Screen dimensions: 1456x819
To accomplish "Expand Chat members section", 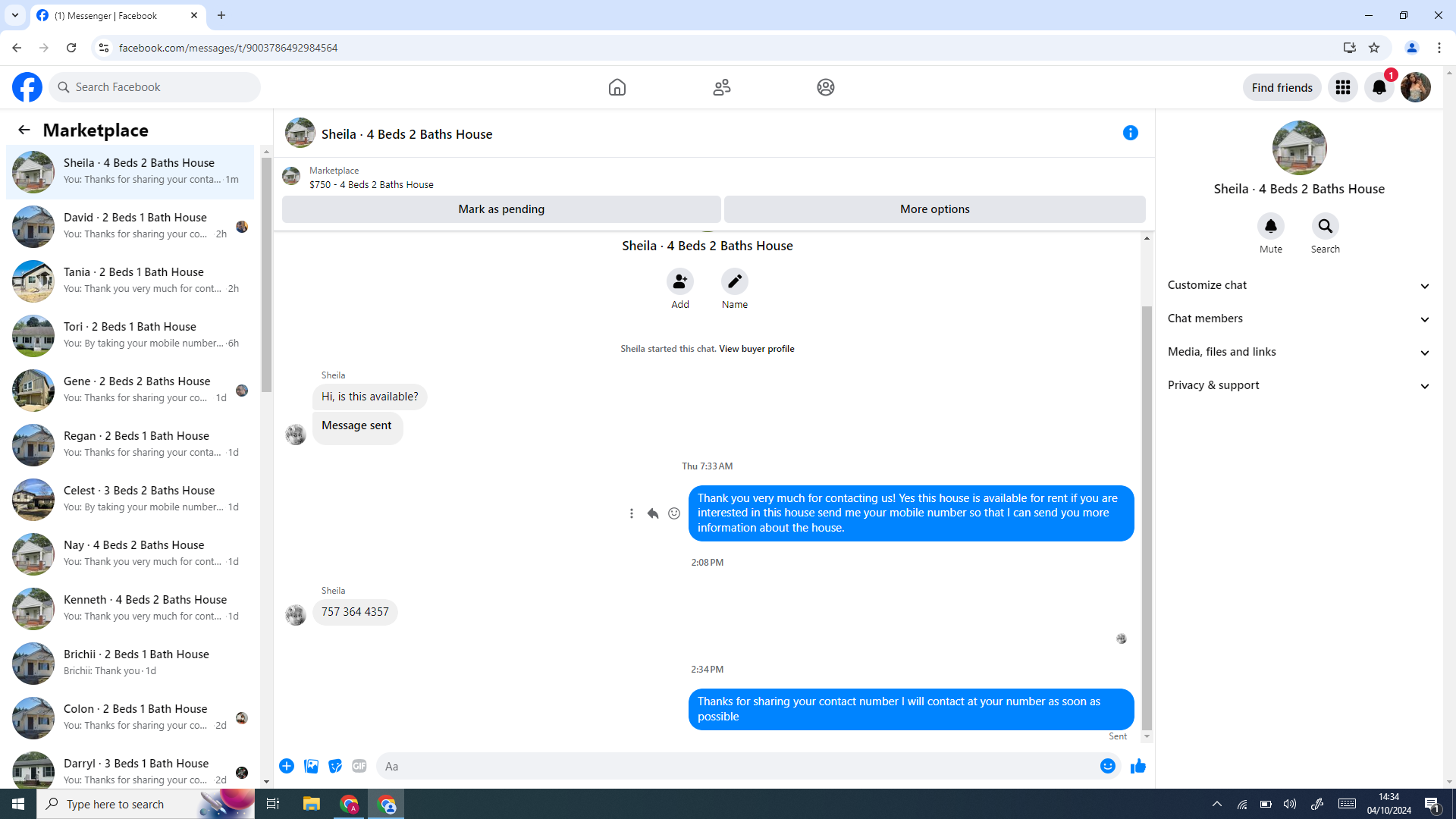I will pos(1299,318).
